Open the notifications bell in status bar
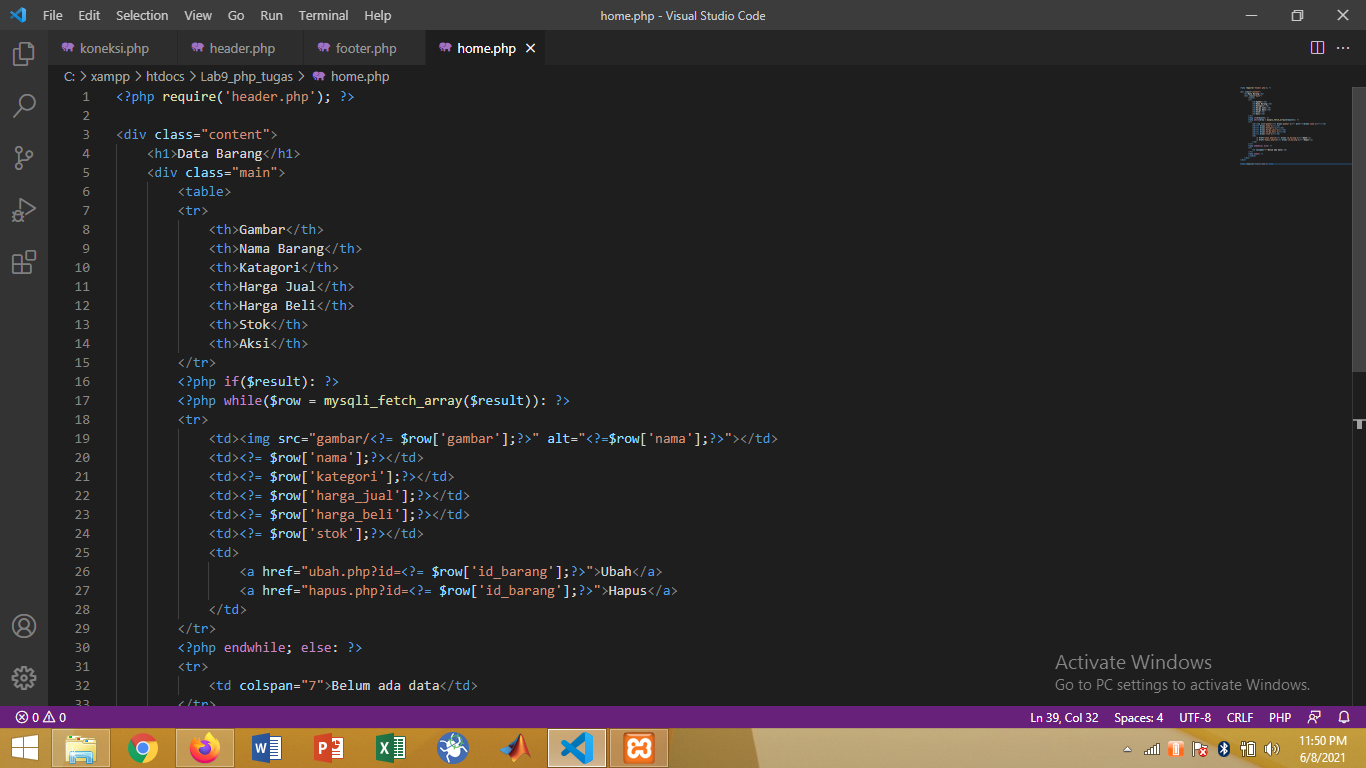The height and width of the screenshot is (768, 1366). tap(1344, 717)
